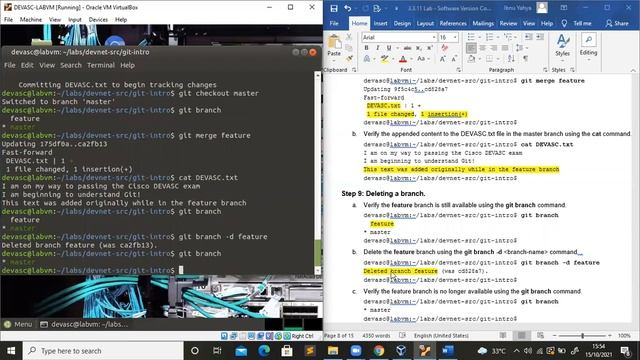640x360 pixels.
Task: Align text right
Action: click(494, 48)
